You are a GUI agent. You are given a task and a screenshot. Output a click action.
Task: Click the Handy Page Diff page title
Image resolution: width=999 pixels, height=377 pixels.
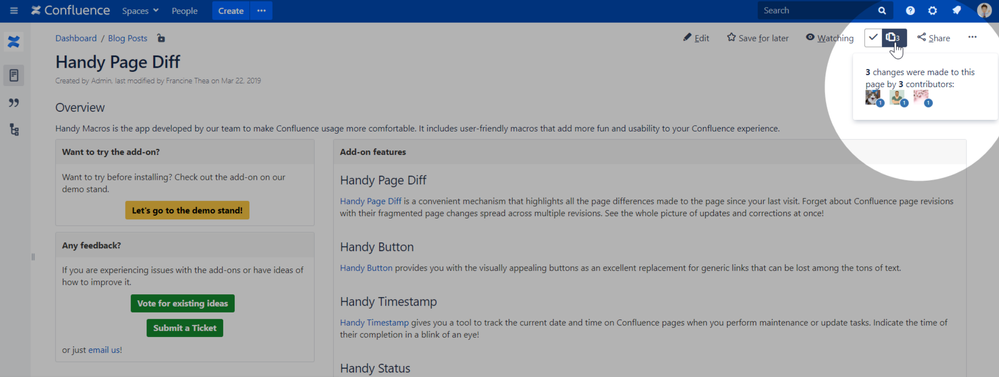118,62
